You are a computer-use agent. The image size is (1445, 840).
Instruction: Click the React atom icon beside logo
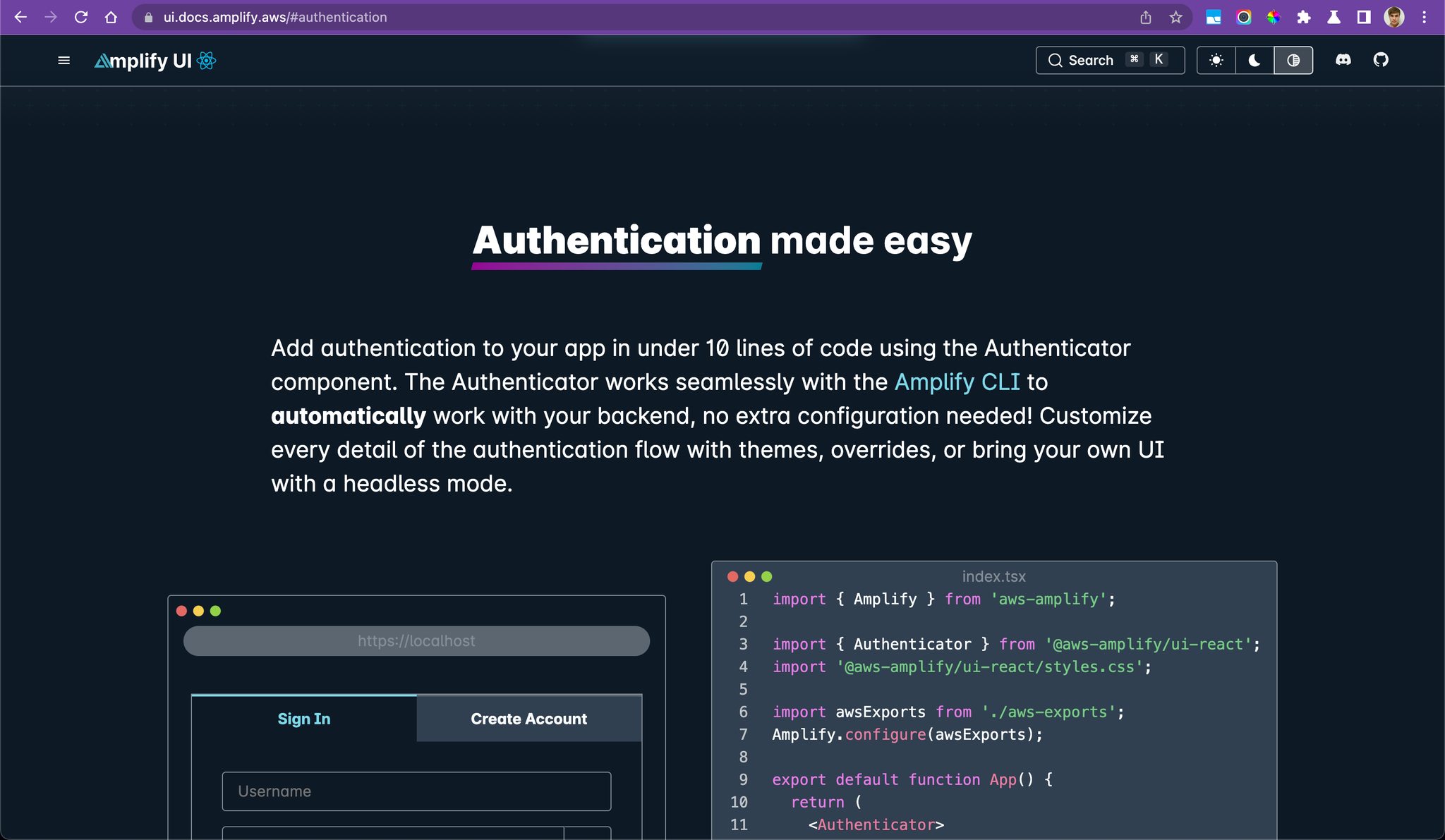tap(207, 61)
